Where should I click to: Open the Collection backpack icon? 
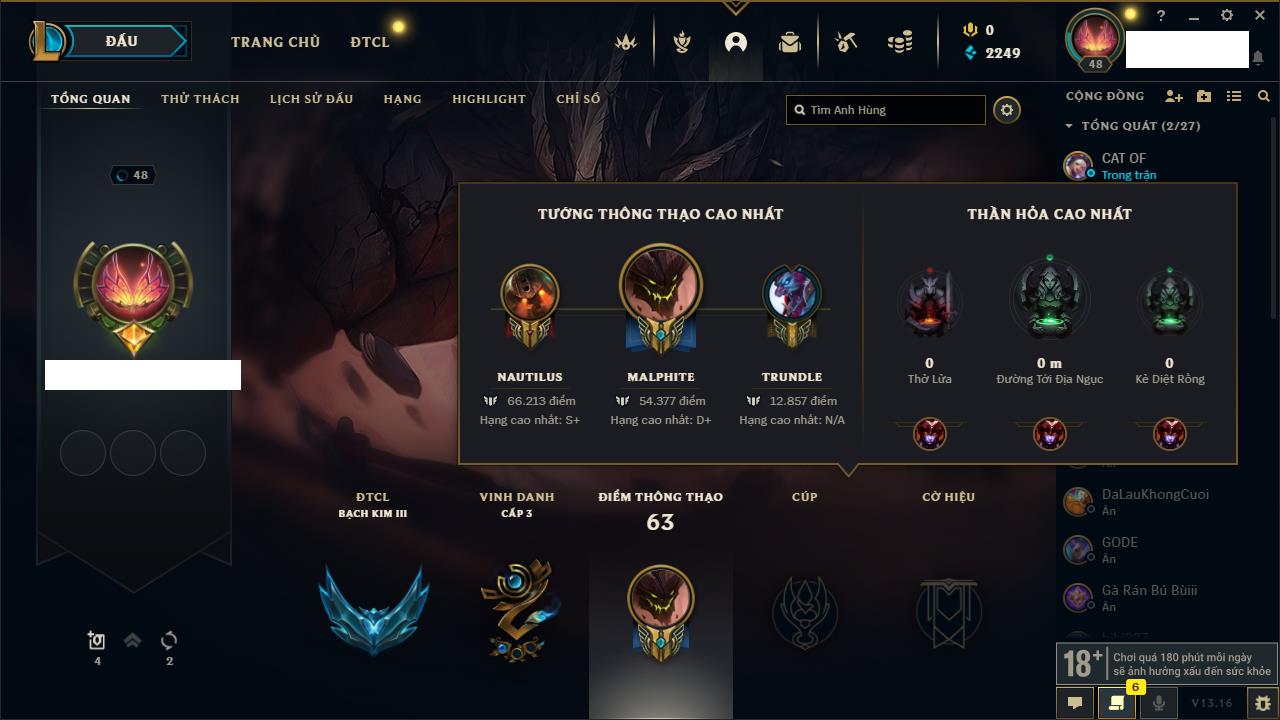click(790, 42)
